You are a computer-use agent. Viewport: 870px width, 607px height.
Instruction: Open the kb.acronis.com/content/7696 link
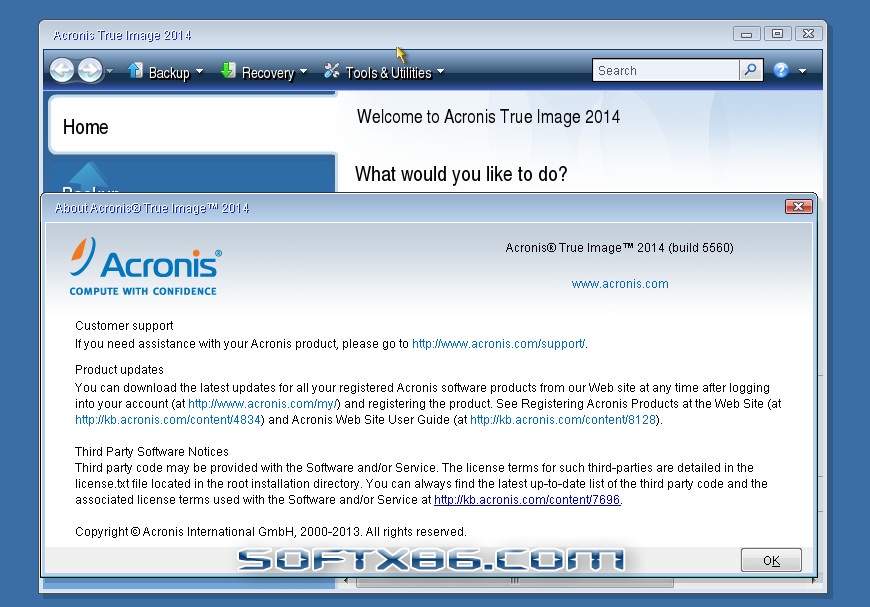tap(527, 499)
